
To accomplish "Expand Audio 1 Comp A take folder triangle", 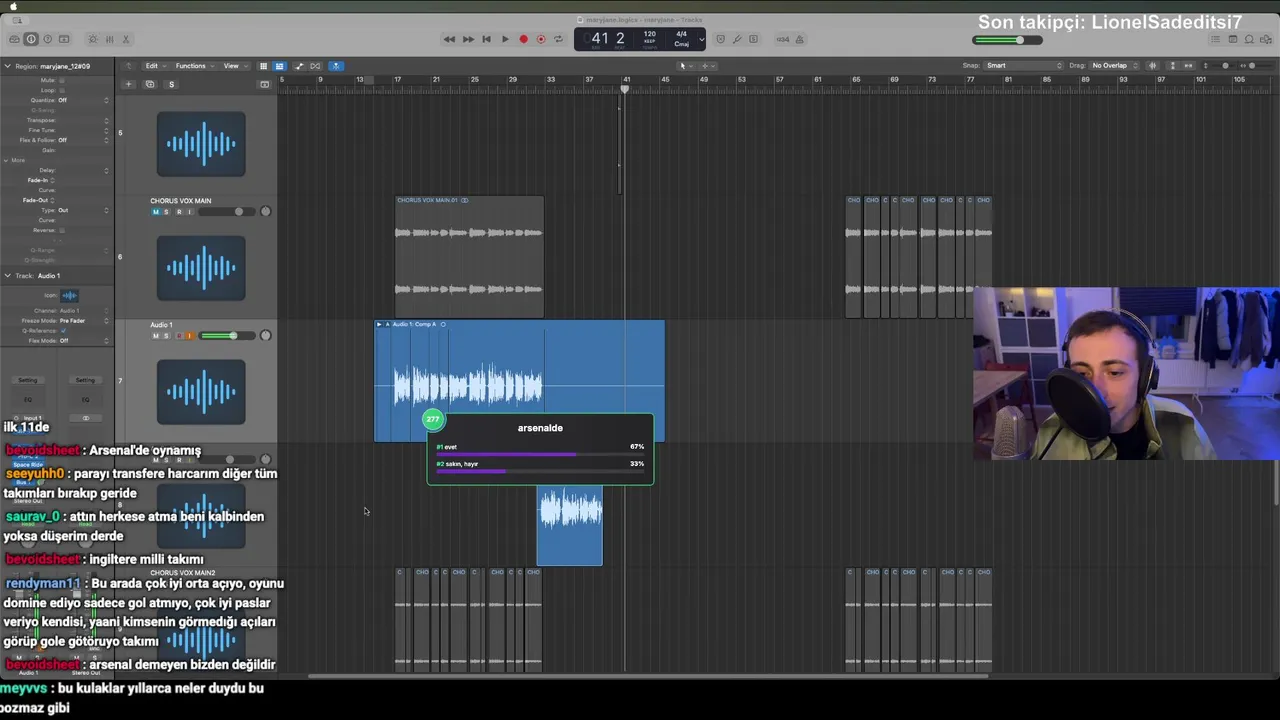I will (379, 324).
